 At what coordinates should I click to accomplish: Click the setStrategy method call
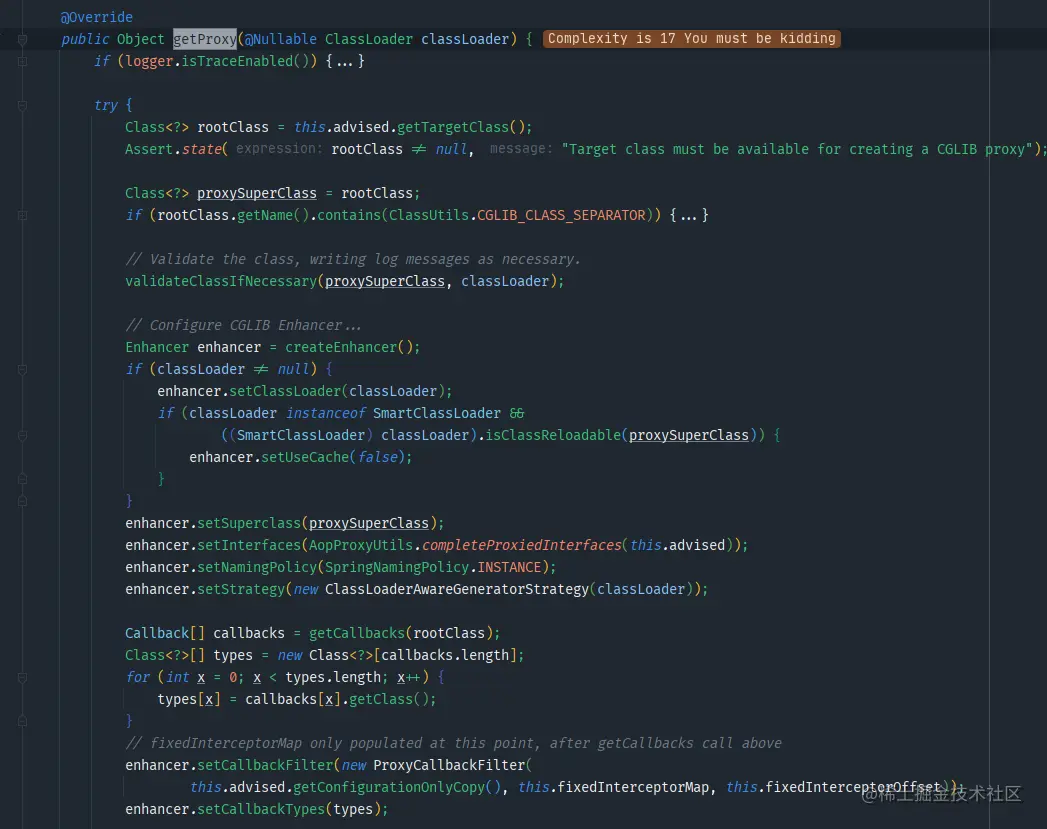coord(240,590)
